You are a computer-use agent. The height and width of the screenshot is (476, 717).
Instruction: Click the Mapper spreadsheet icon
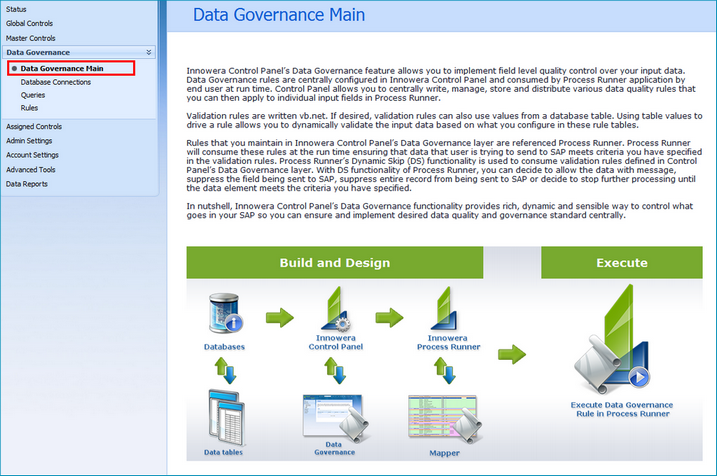[x=444, y=419]
